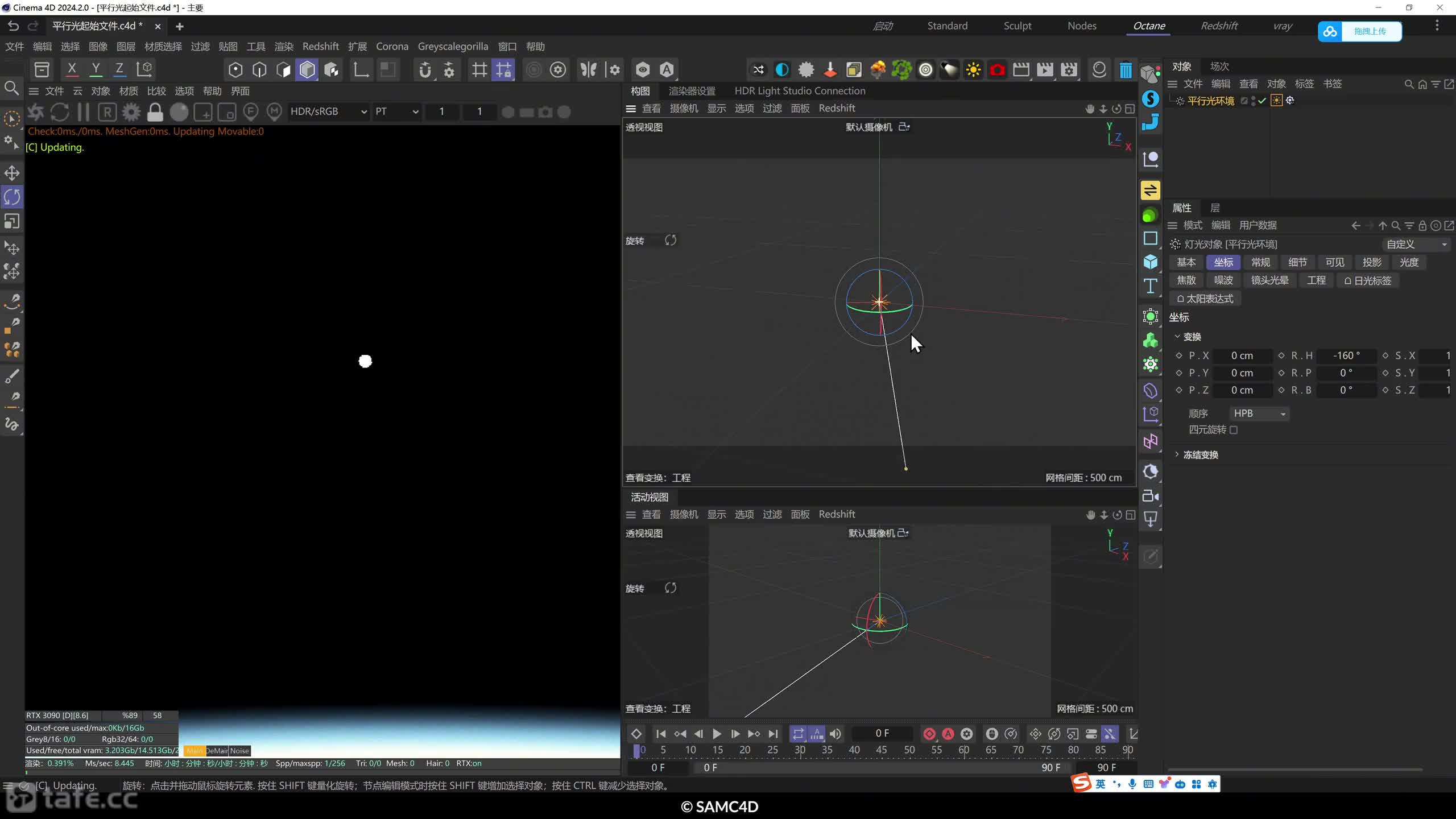
Task: Add a camera object from side palette
Action: tap(1150, 496)
